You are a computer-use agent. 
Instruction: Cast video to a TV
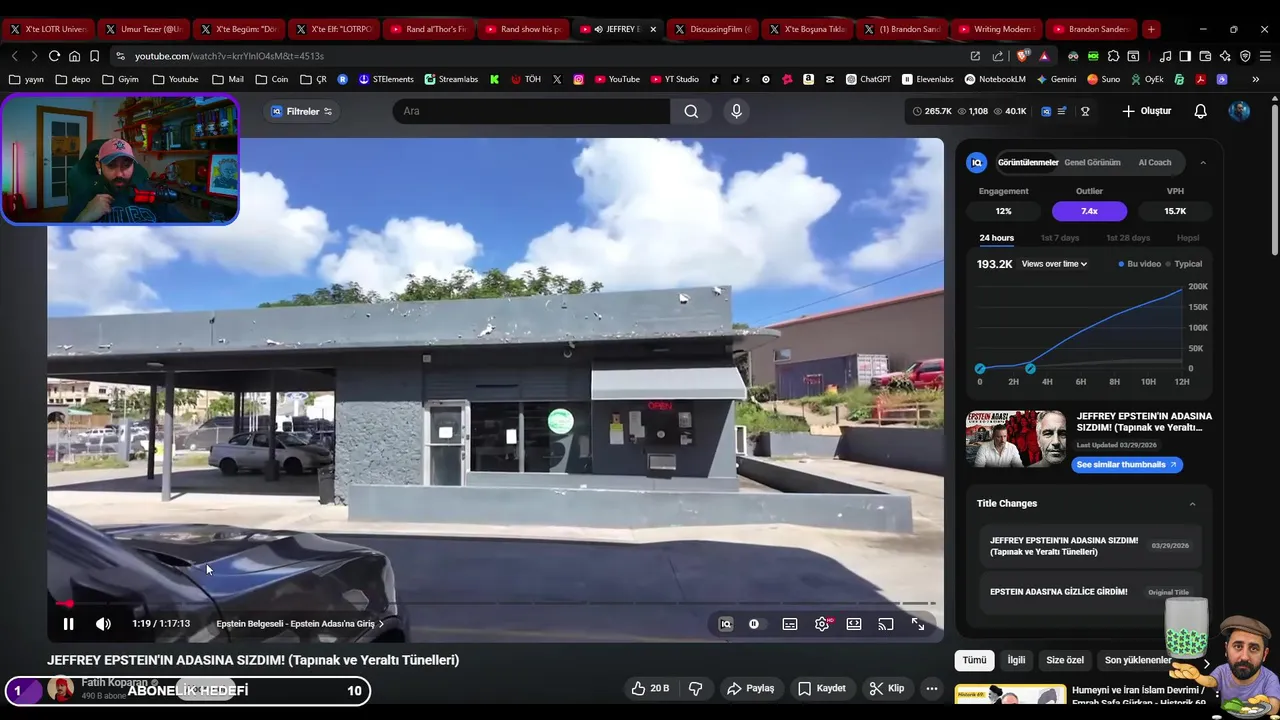[x=886, y=624]
